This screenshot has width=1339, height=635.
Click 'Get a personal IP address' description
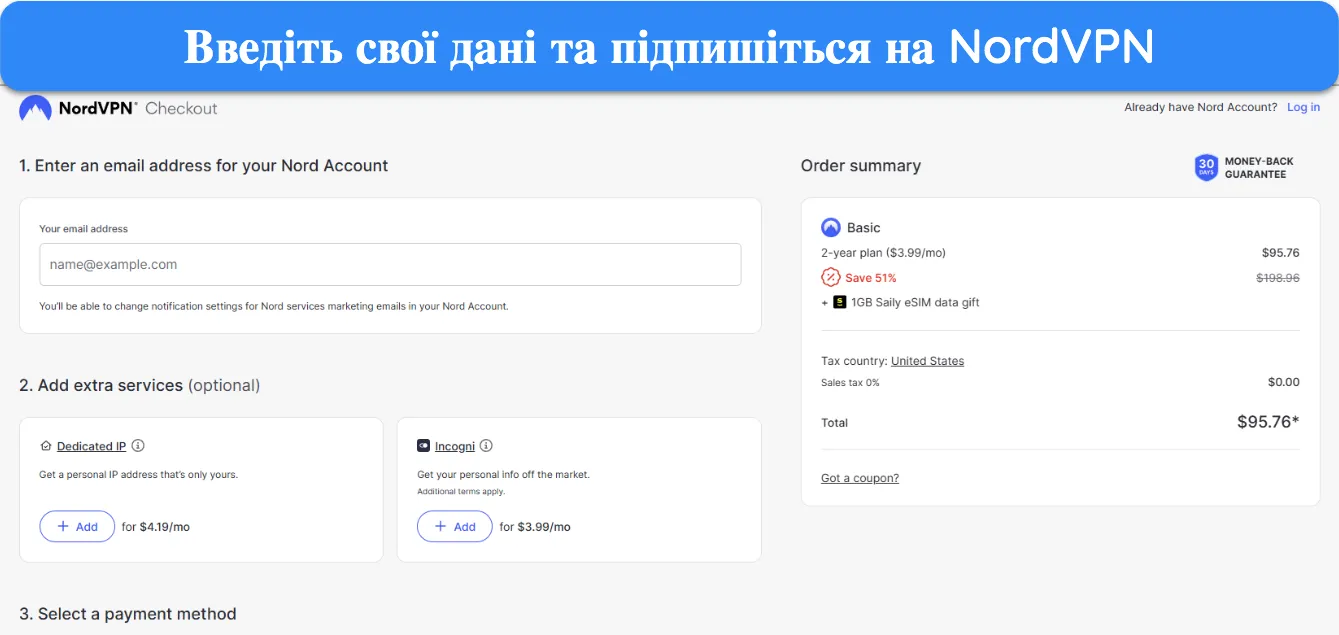point(138,474)
